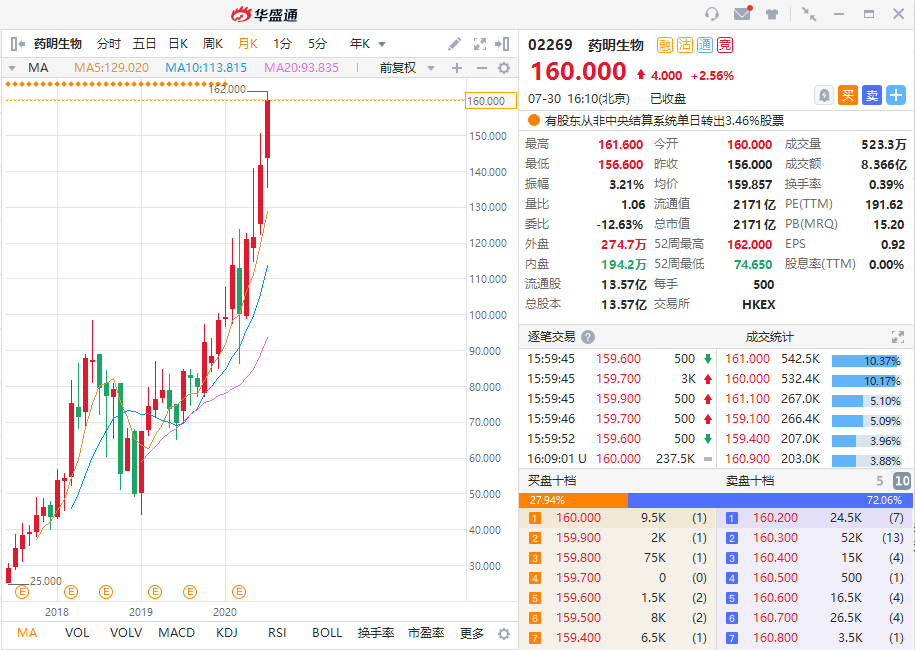
Task: Click the orange news bullet icon
Action: tap(533, 121)
